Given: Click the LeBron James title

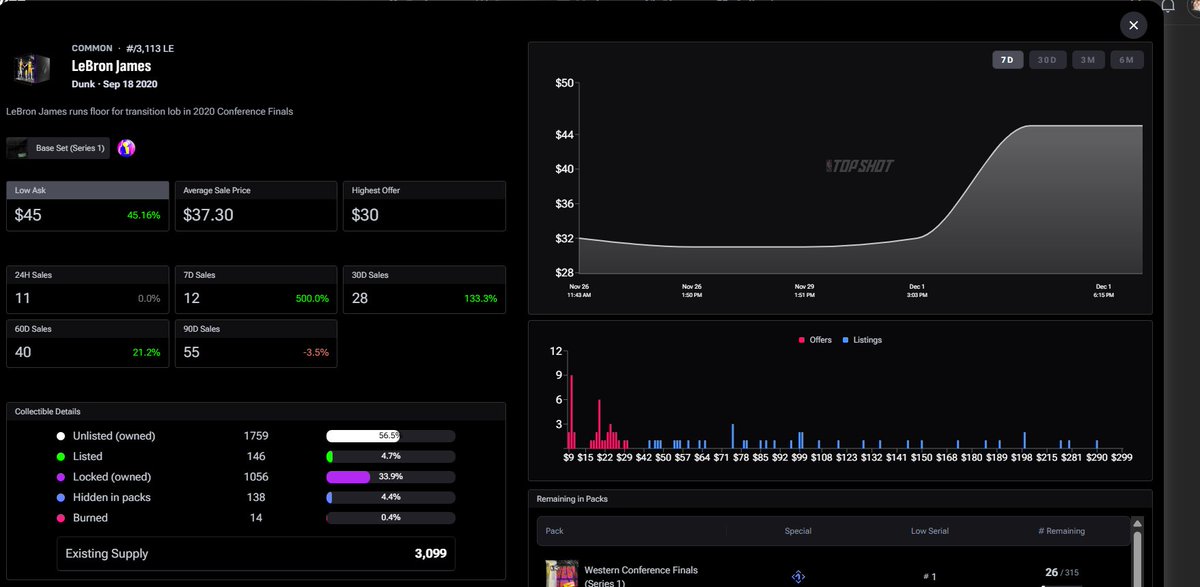Looking at the screenshot, I should [112, 66].
